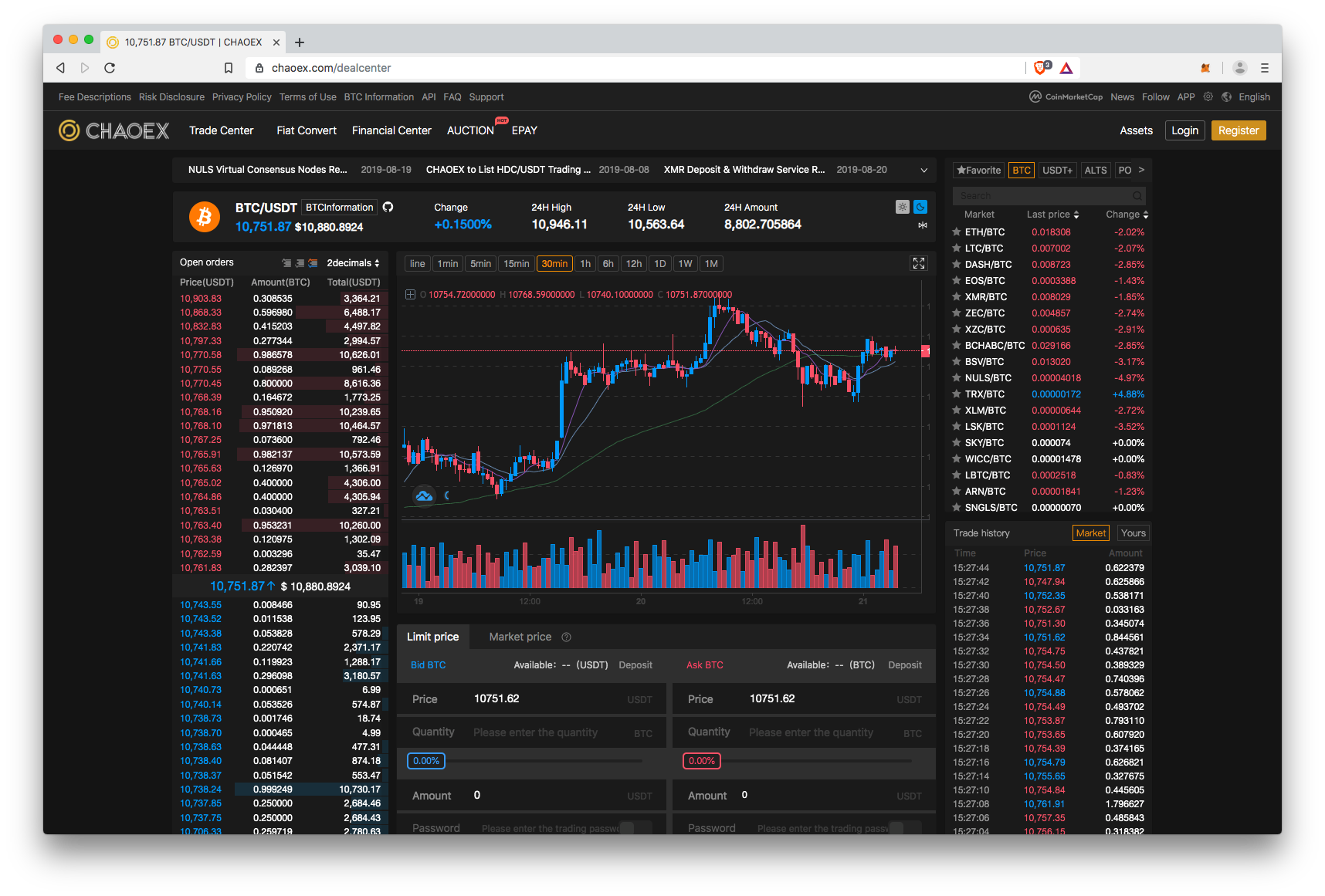Switch chart to line view

coord(418,264)
